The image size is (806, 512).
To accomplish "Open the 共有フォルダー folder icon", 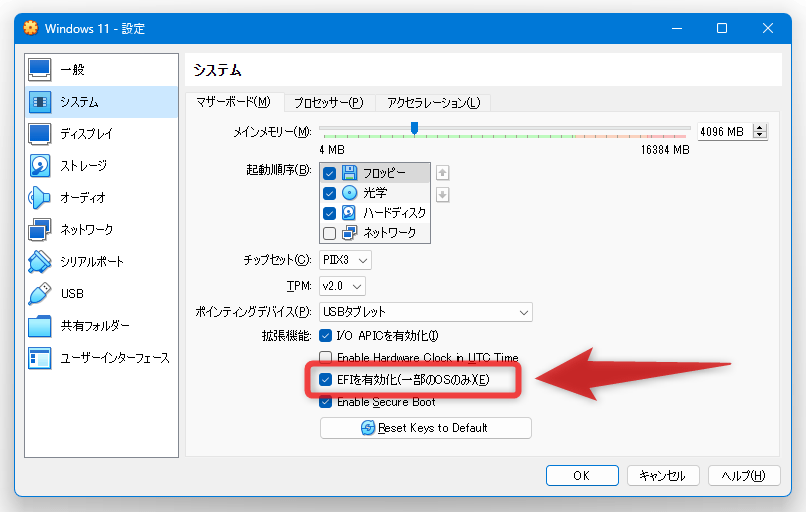I will [40, 326].
